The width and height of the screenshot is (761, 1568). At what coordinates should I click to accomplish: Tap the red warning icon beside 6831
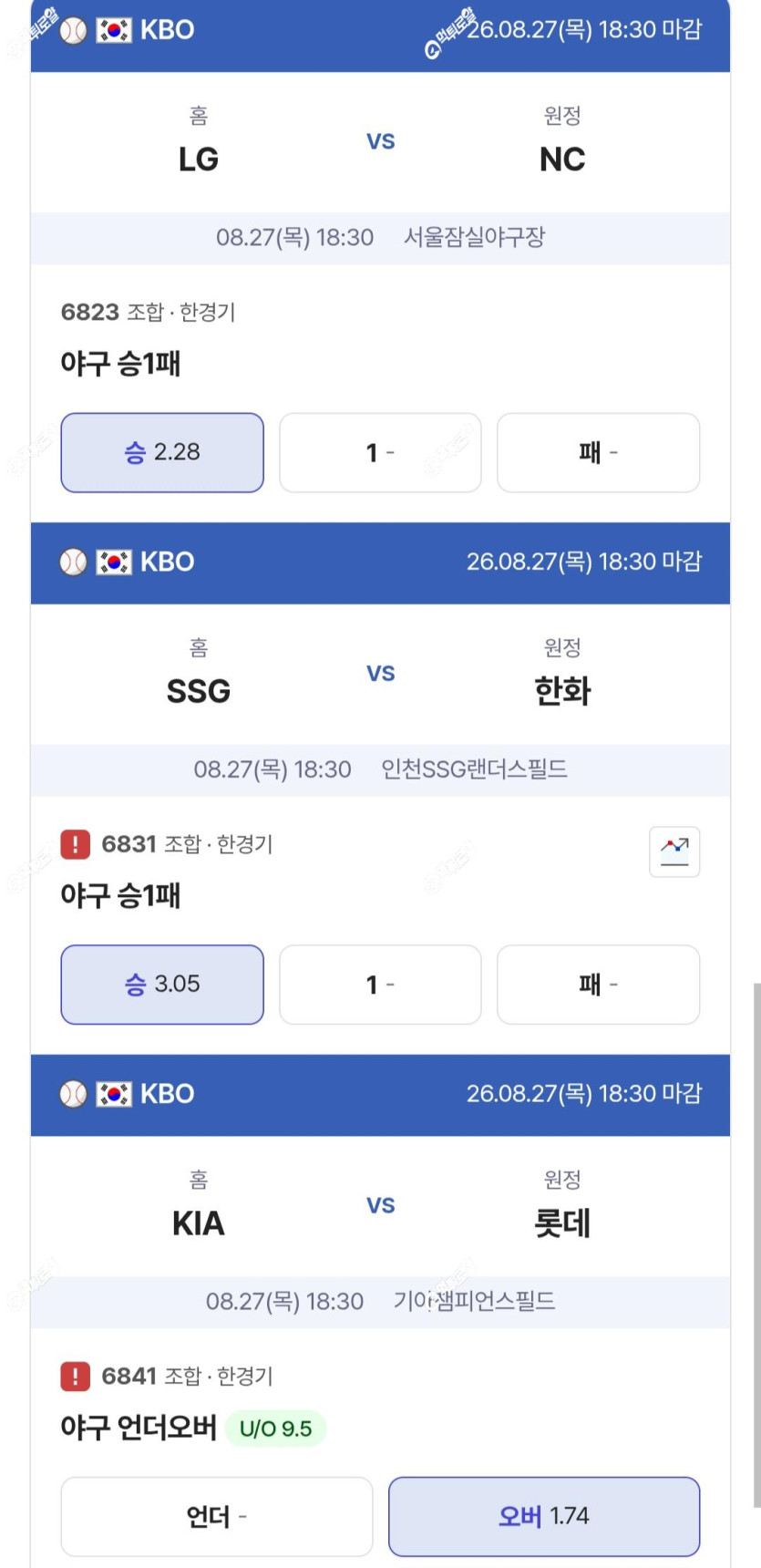[75, 844]
